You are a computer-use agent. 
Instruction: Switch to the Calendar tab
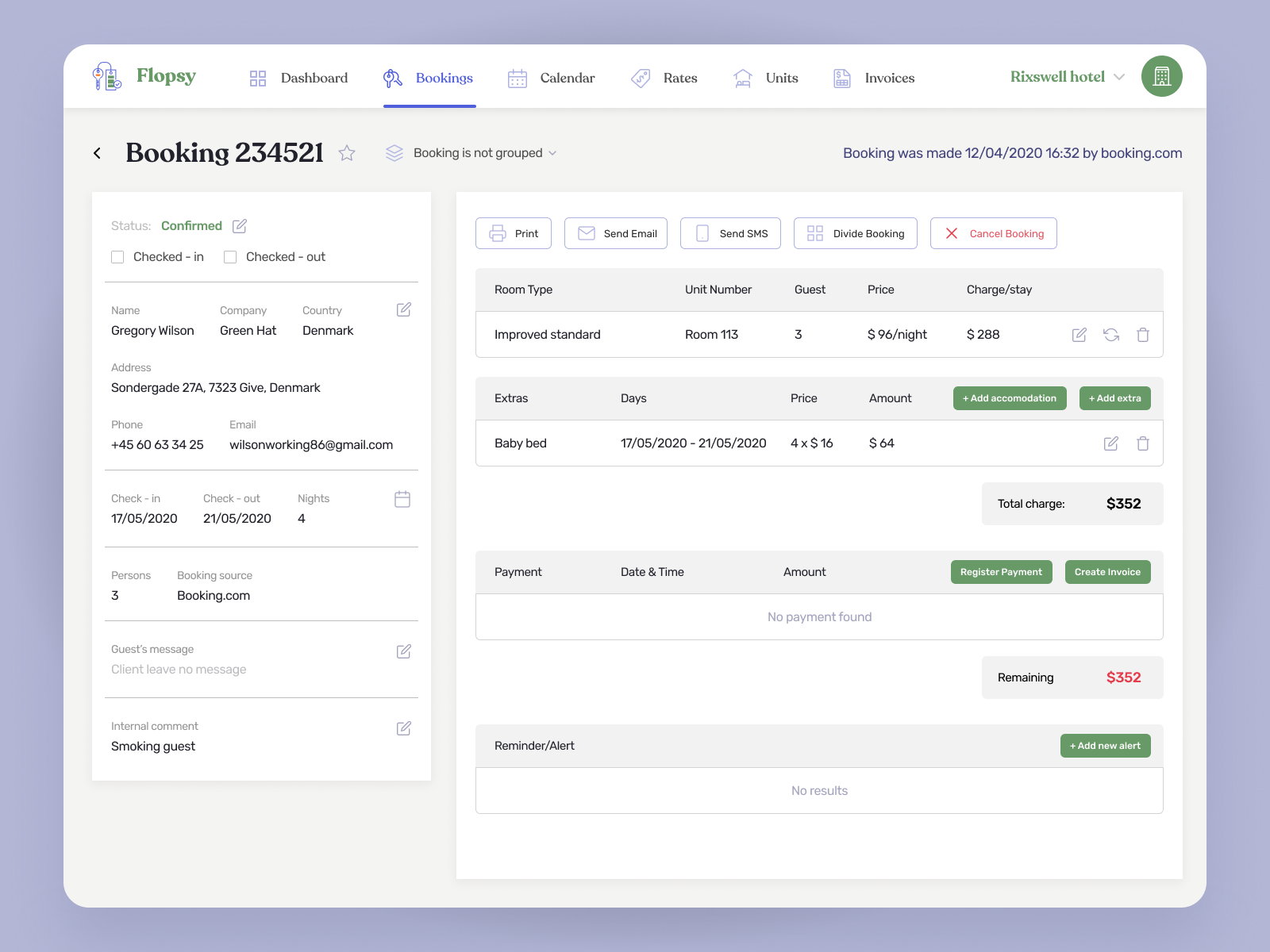click(553, 78)
